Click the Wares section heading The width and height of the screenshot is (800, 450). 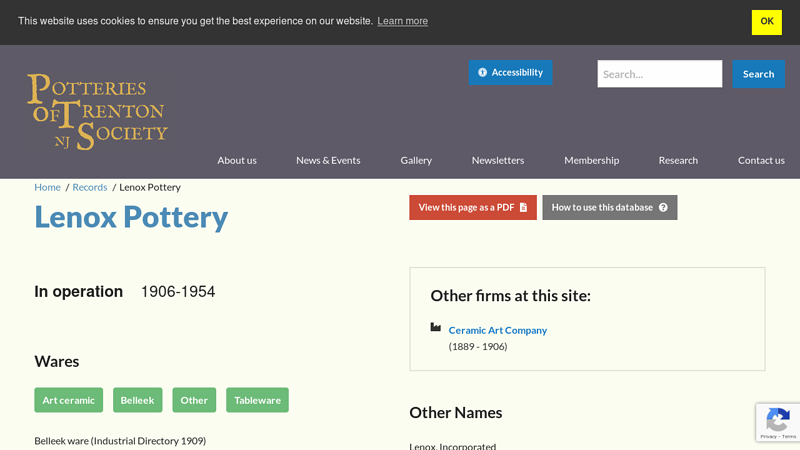57,361
